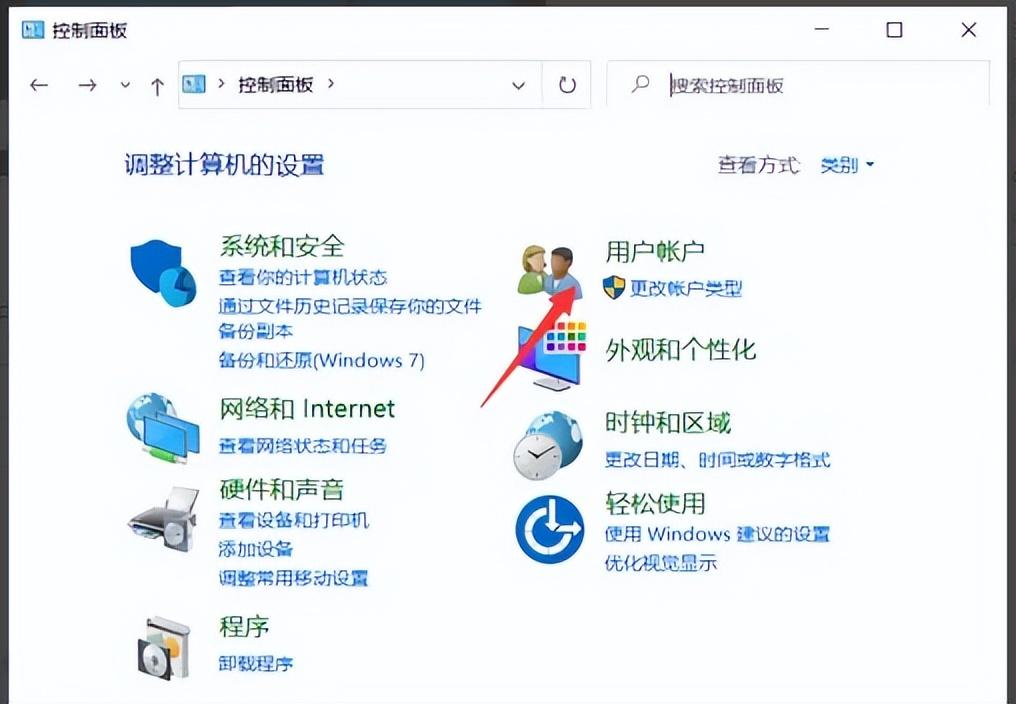Open 程序 category heading
The image size is (1016, 704).
(244, 626)
